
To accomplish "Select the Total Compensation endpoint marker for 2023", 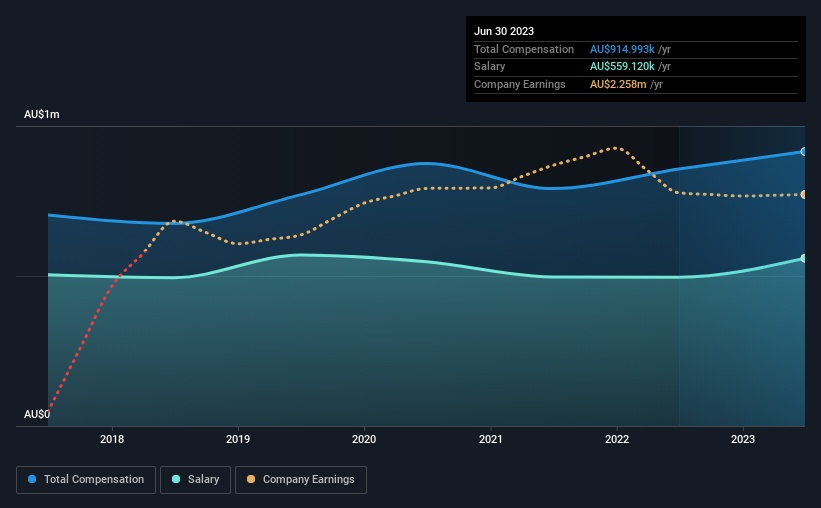I will [803, 151].
